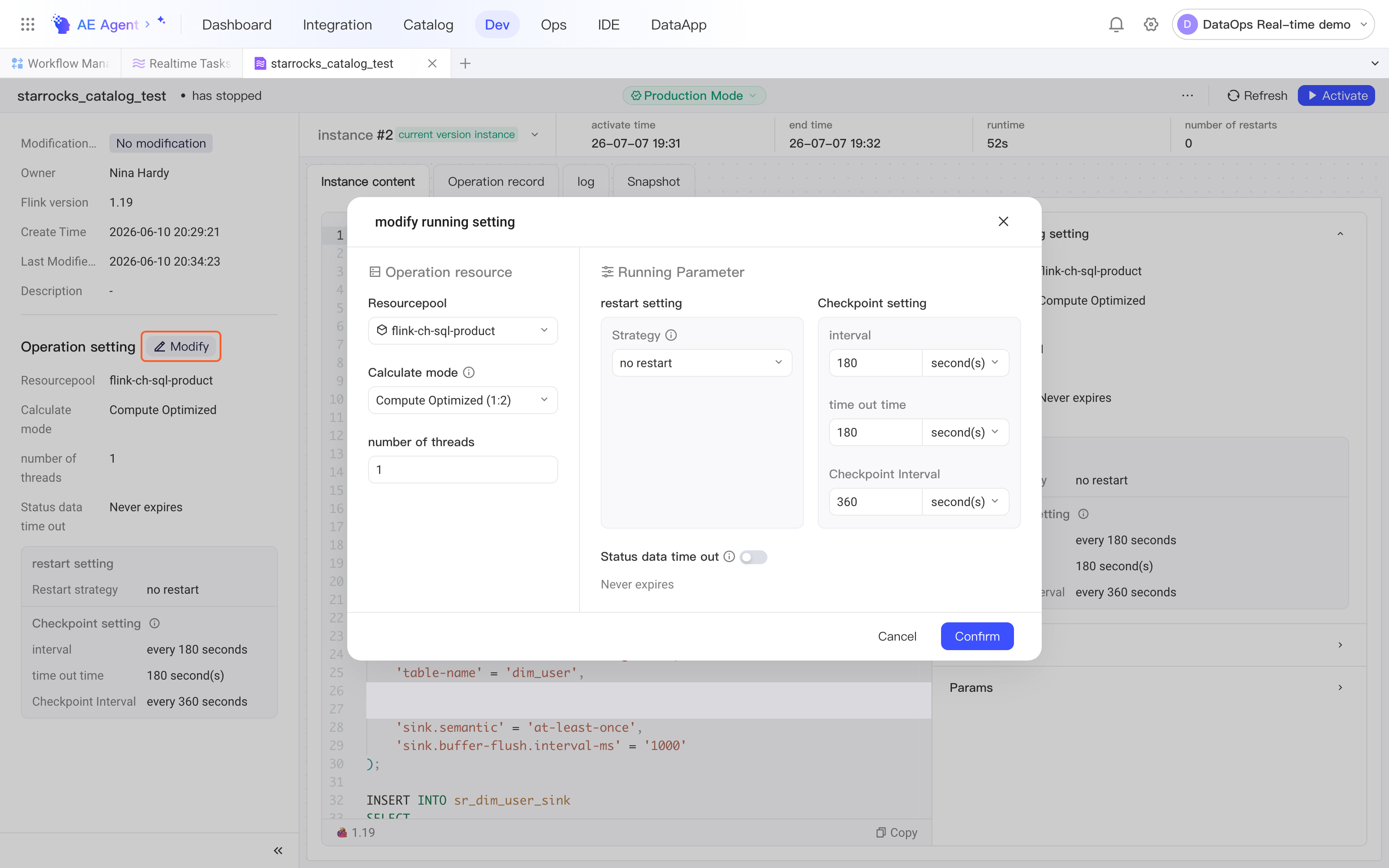The height and width of the screenshot is (868, 1389).
Task: Click the AE Agent logo icon
Action: 61,24
